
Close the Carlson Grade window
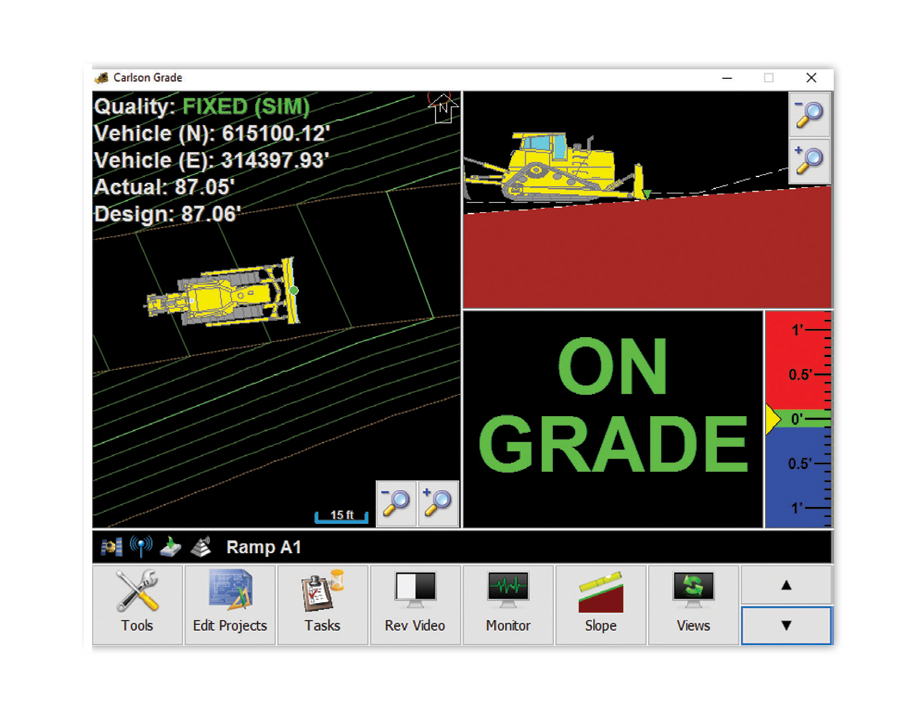811,78
